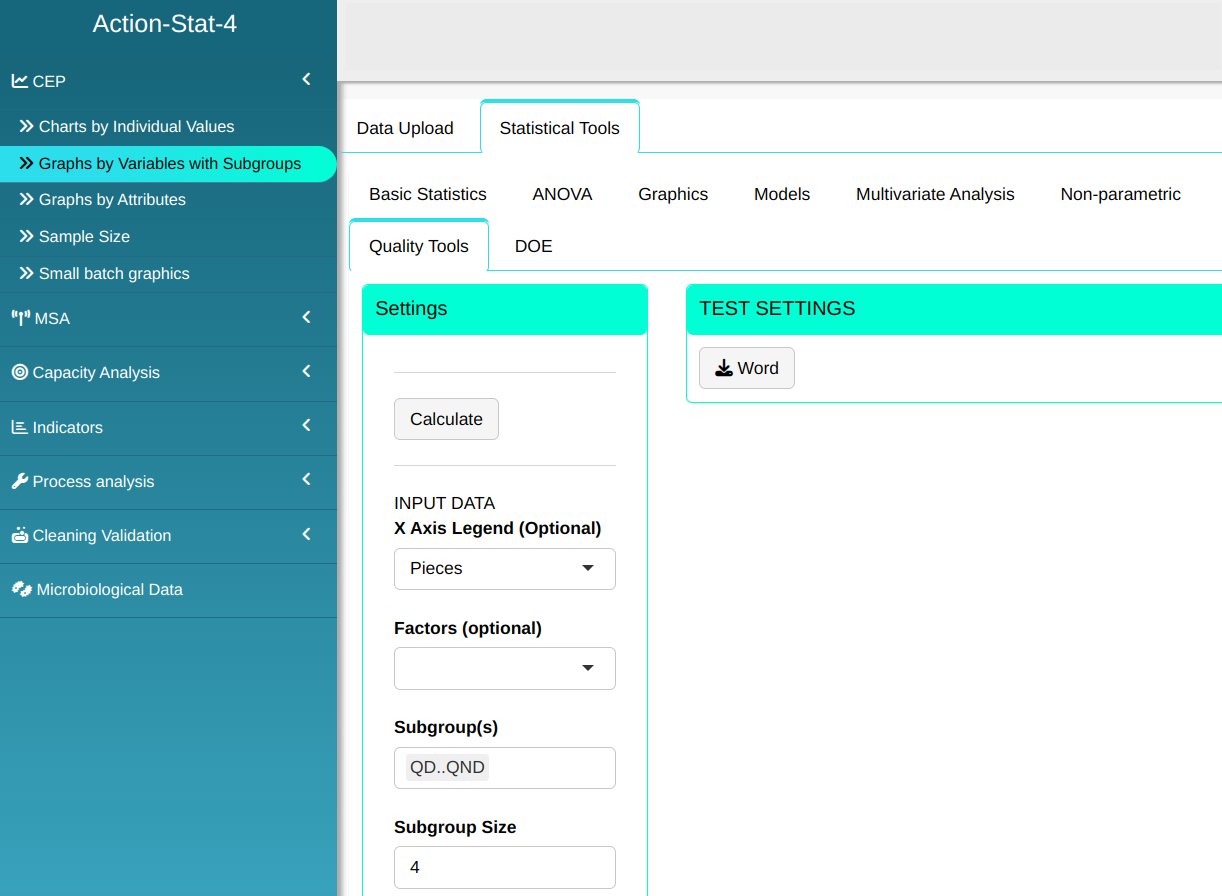Click the Capacity Analysis target icon
This screenshot has height=896, width=1222.
(20, 372)
